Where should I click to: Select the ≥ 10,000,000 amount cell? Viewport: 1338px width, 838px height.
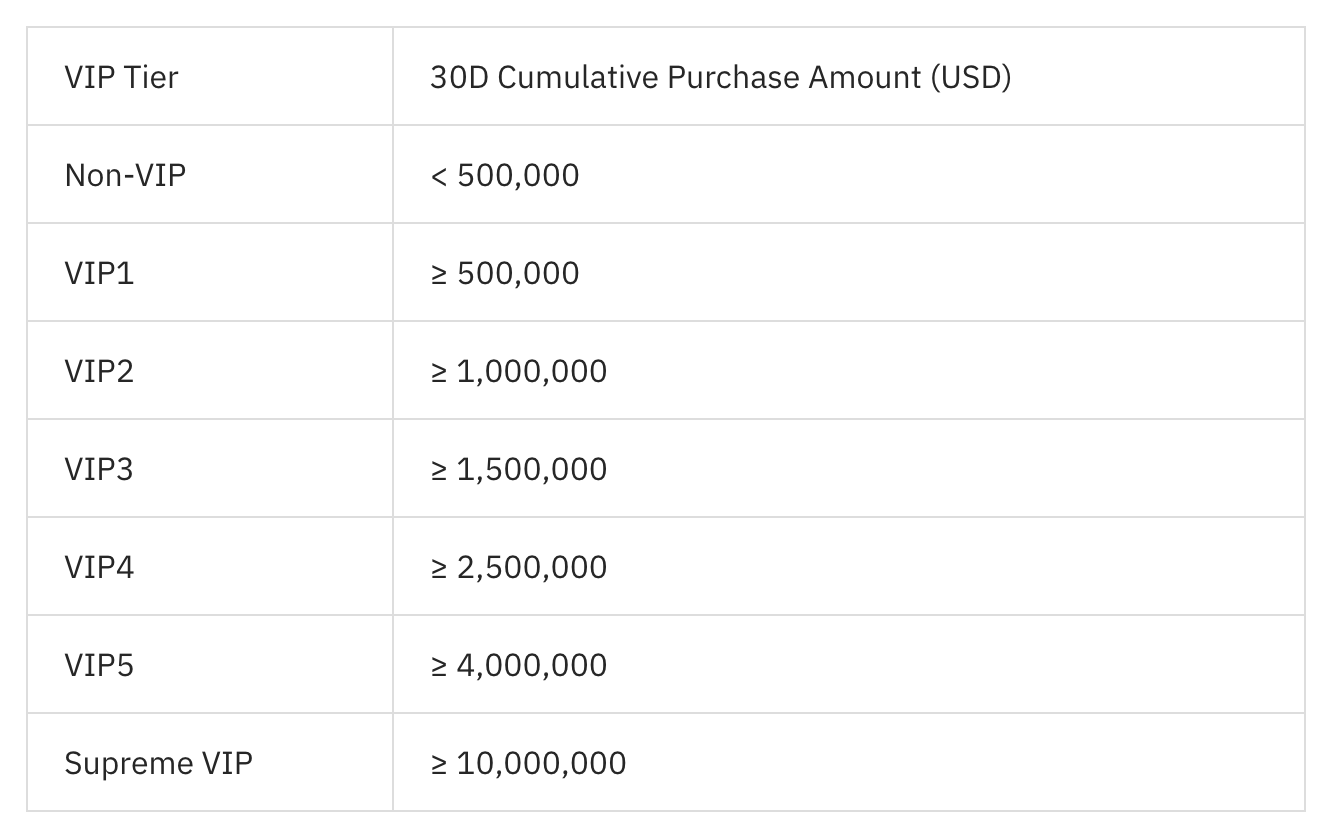coord(849,763)
